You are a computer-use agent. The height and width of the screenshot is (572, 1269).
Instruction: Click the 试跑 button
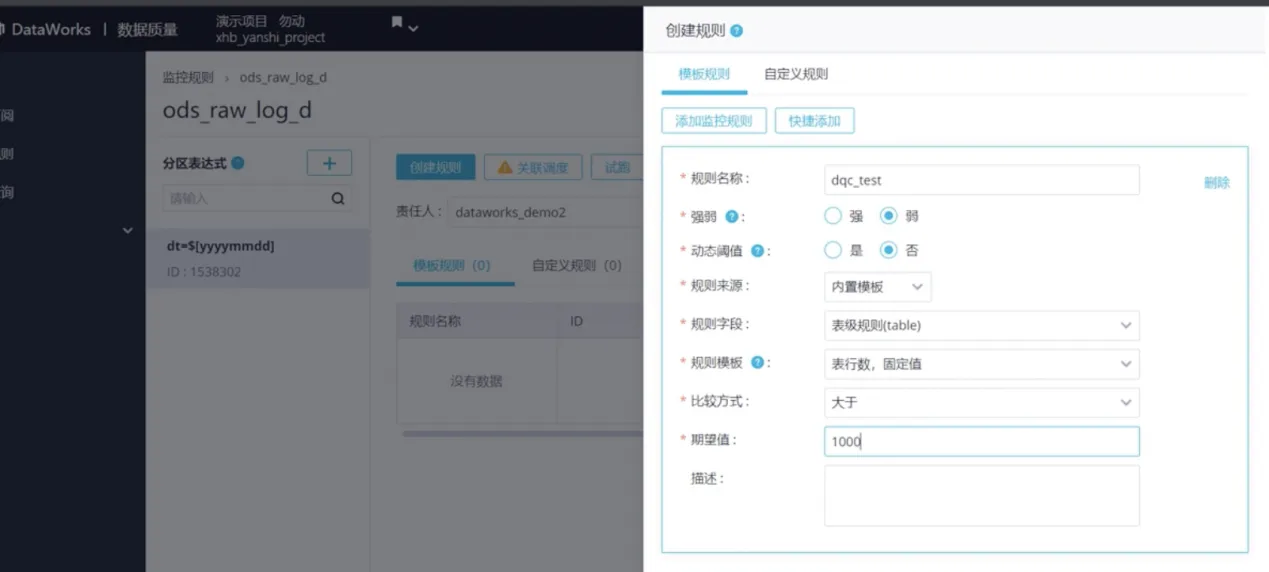click(x=617, y=168)
